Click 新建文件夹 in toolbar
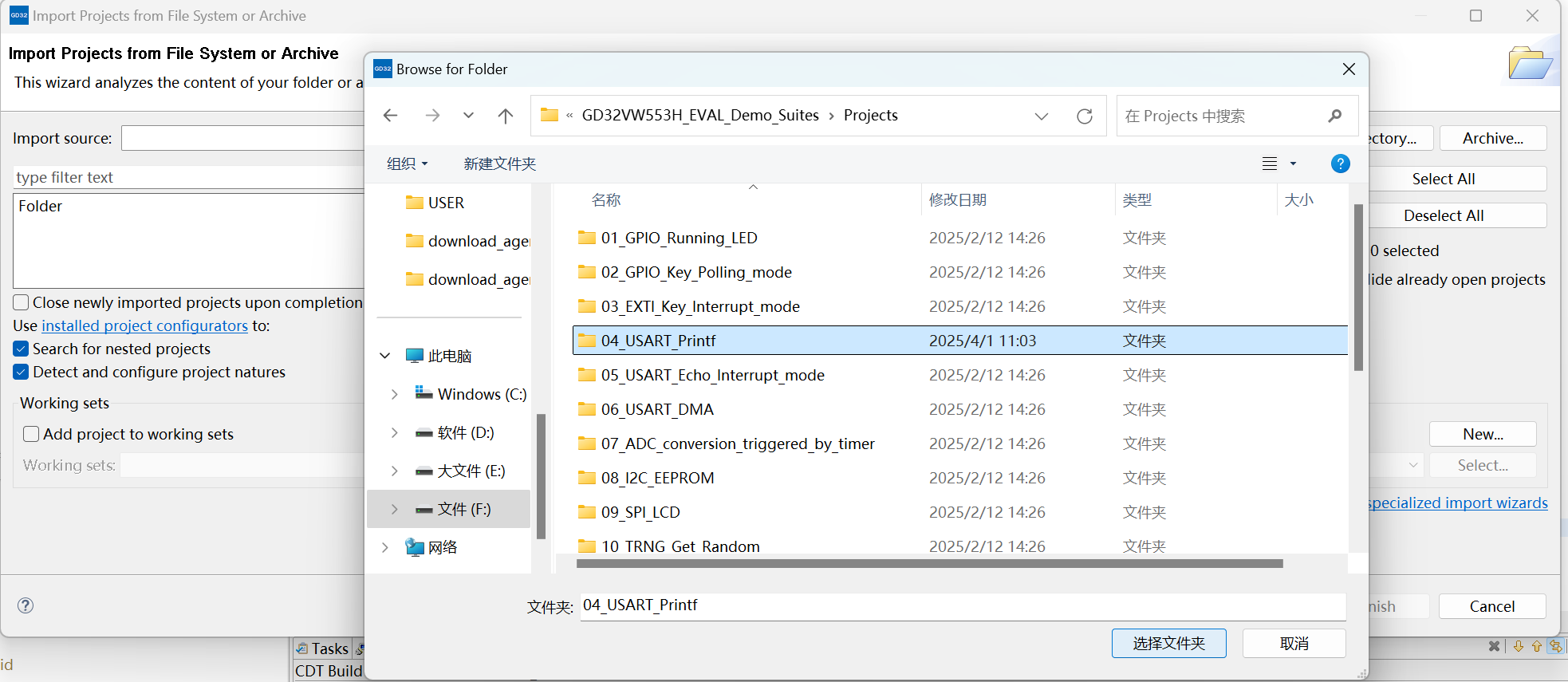 click(x=499, y=164)
